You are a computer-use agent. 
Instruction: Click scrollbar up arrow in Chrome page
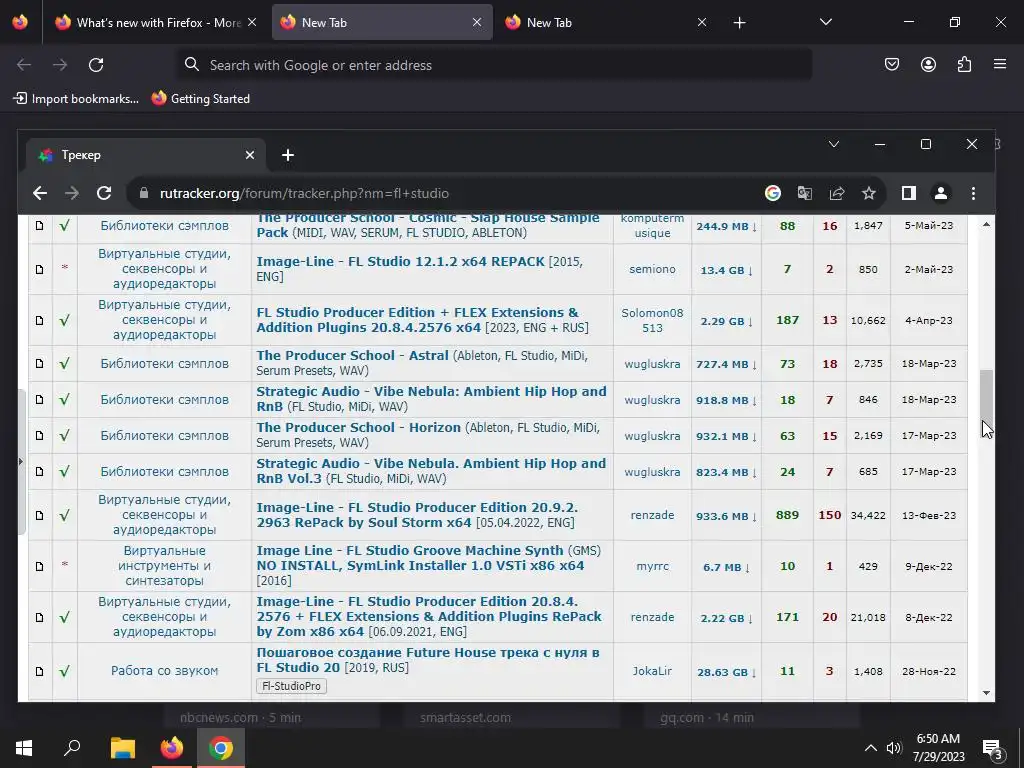[986, 224]
